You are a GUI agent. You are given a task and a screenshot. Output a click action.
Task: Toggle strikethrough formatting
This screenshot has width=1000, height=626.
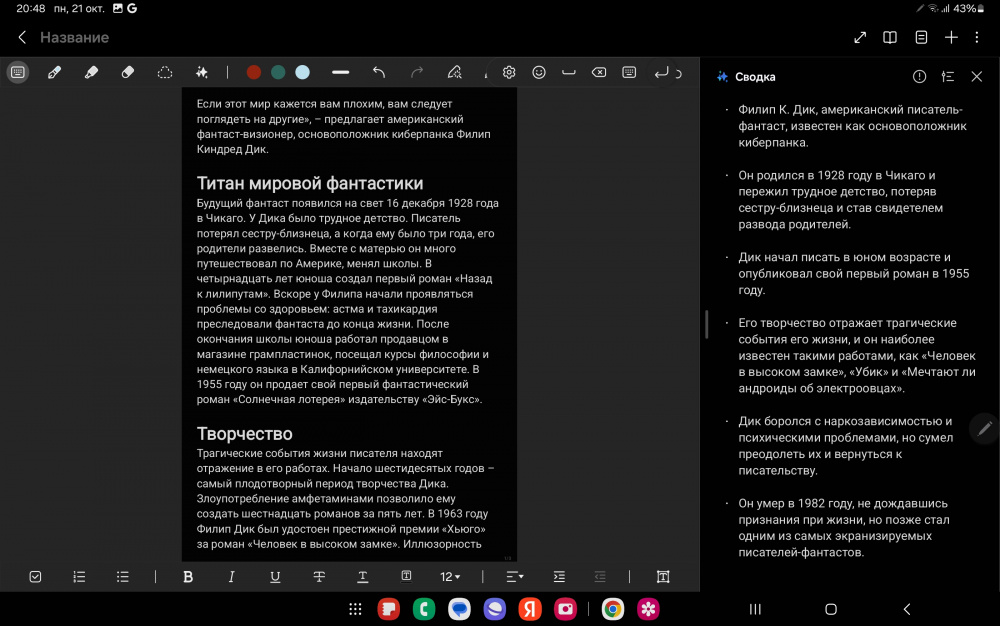tap(319, 577)
